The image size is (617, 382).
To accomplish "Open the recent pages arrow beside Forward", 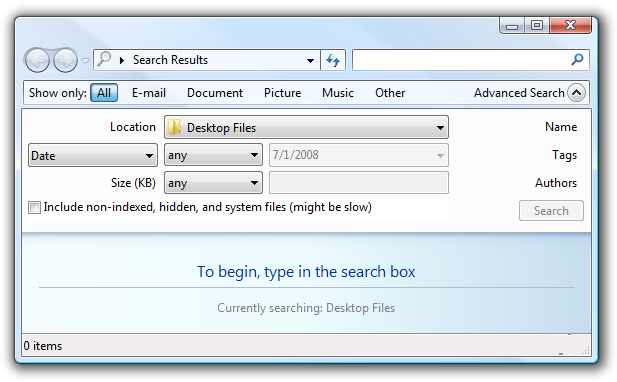I will pos(85,61).
